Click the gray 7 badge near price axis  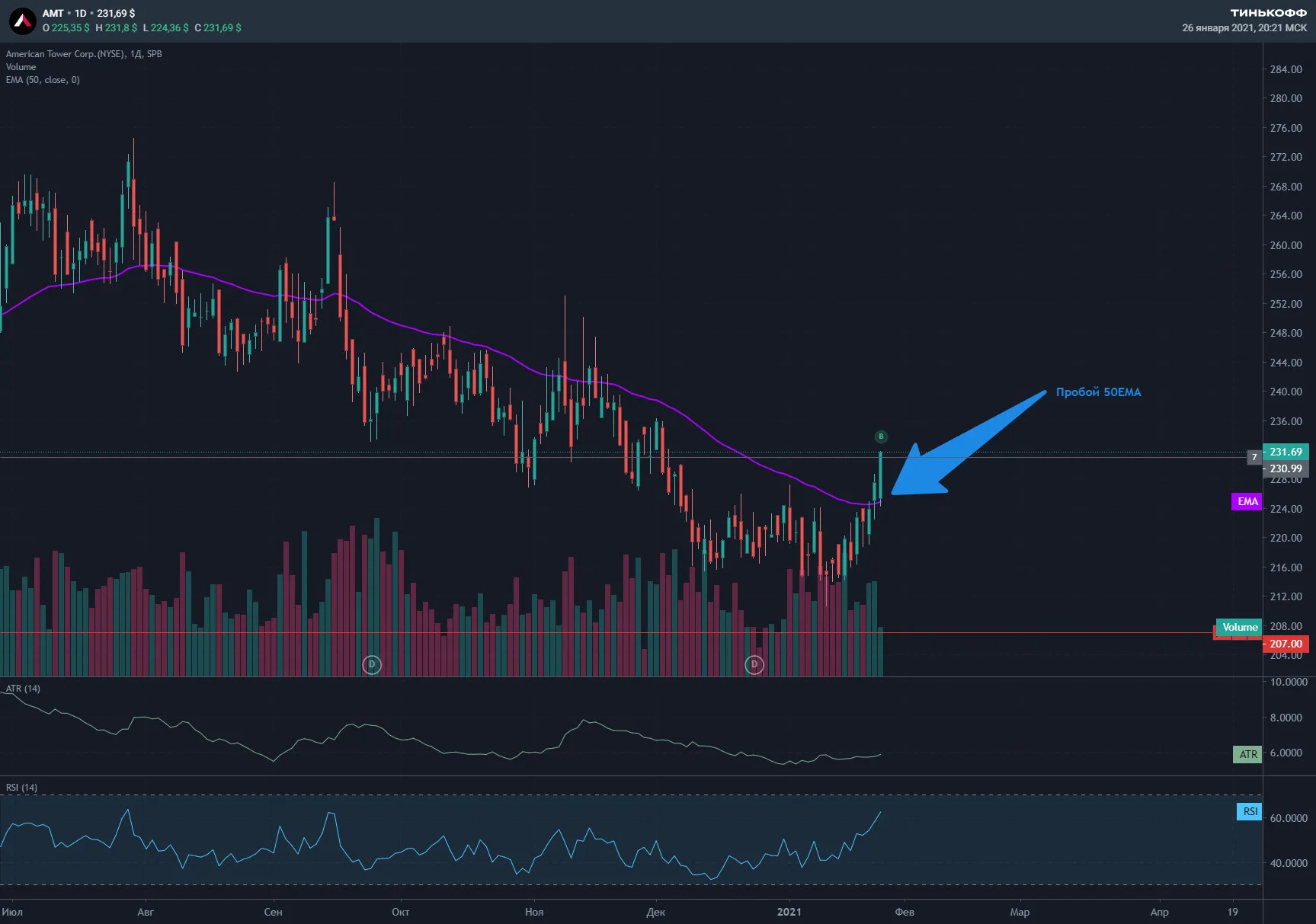1254,457
